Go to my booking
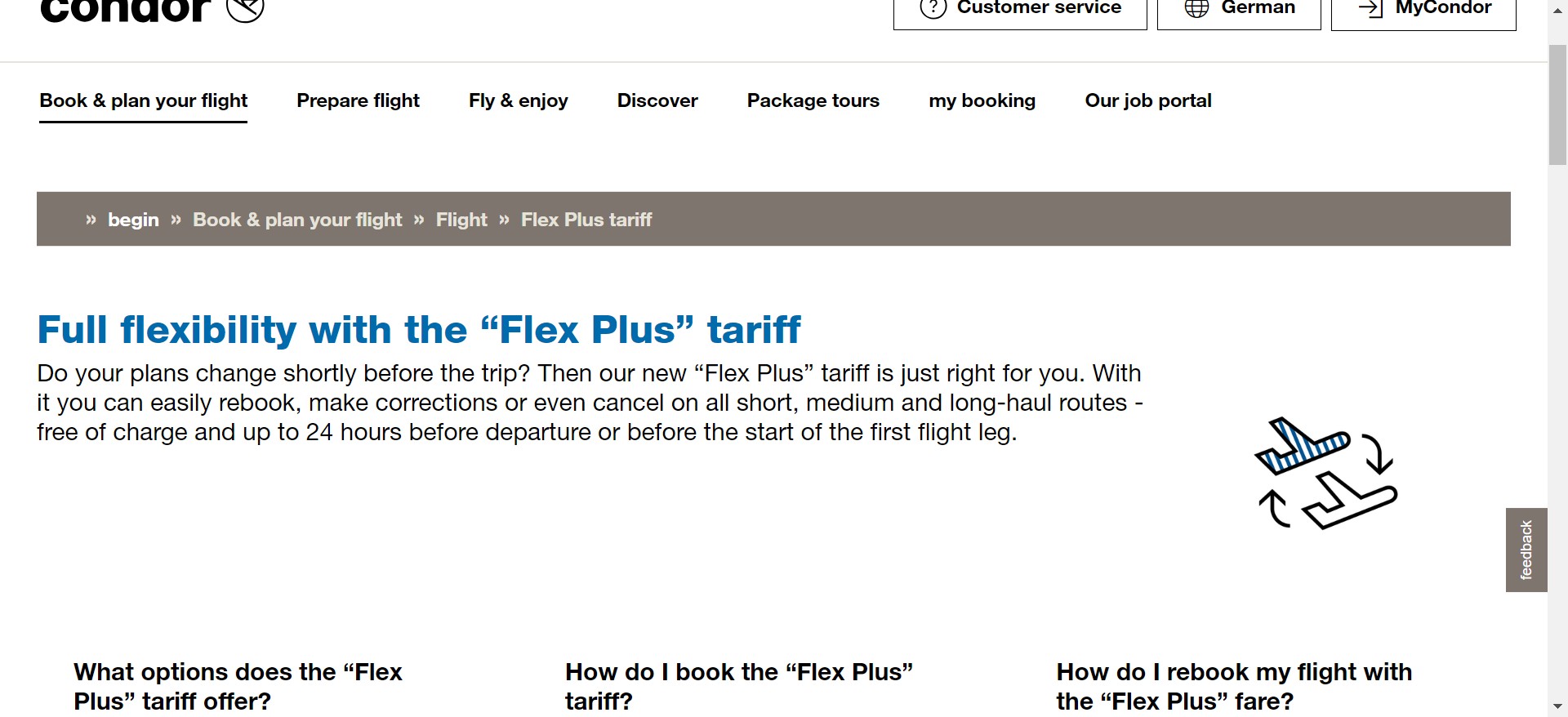 982,100
